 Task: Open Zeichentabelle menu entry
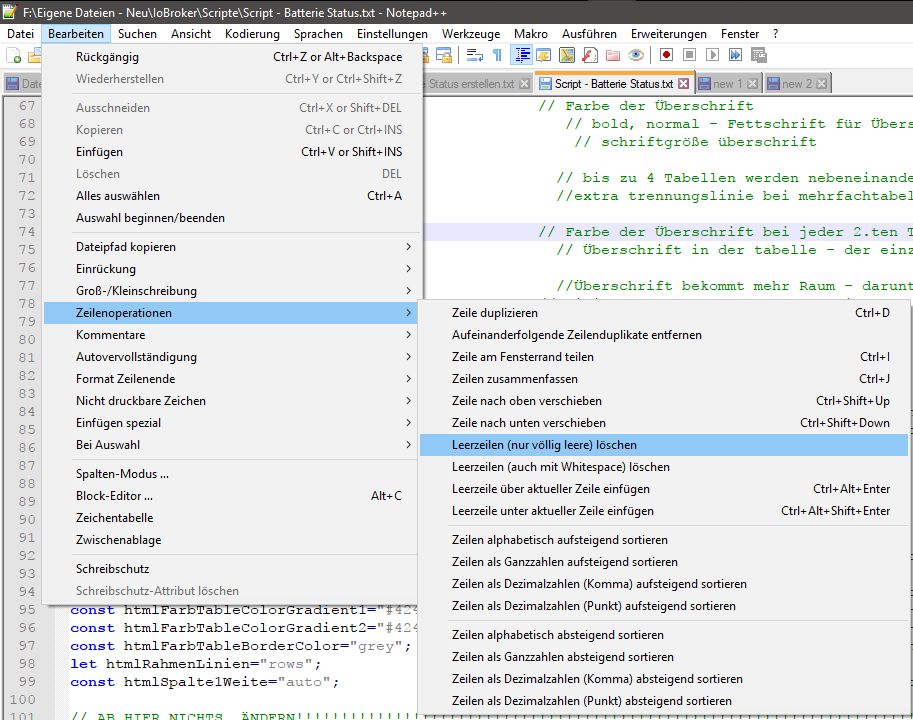pos(231,518)
